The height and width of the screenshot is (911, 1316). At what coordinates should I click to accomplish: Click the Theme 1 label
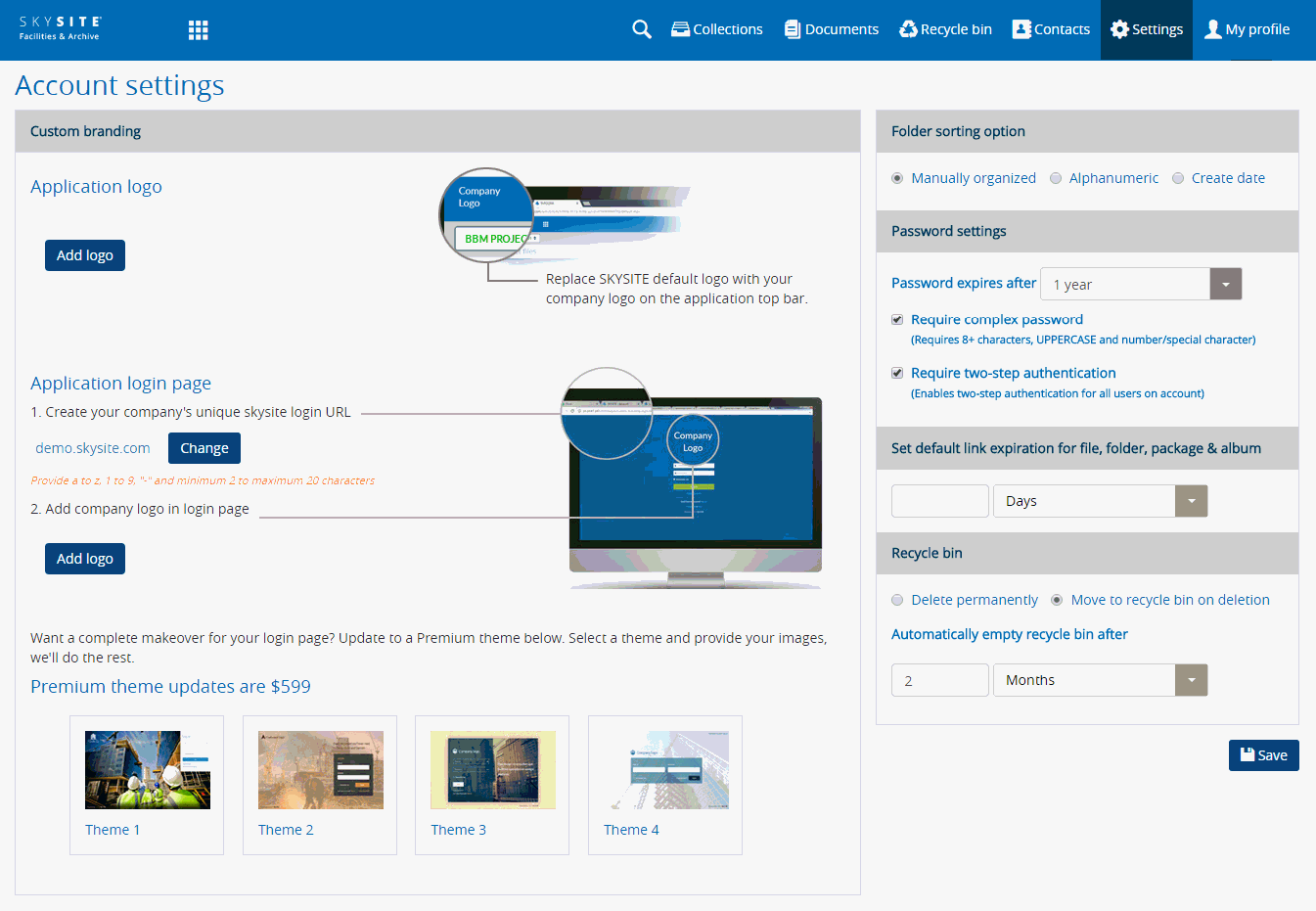pyautogui.click(x=113, y=830)
